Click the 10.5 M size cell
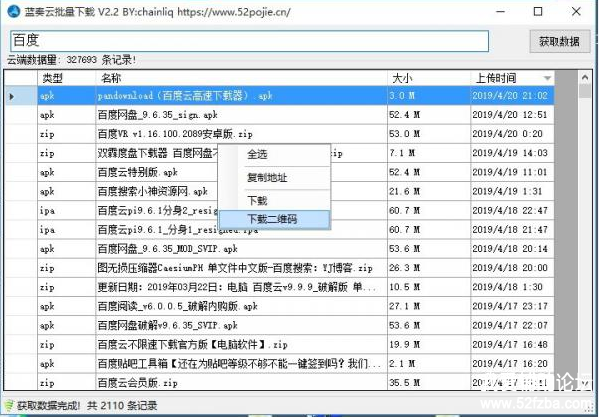Viewport: 599px width, 417px height. 429,287
